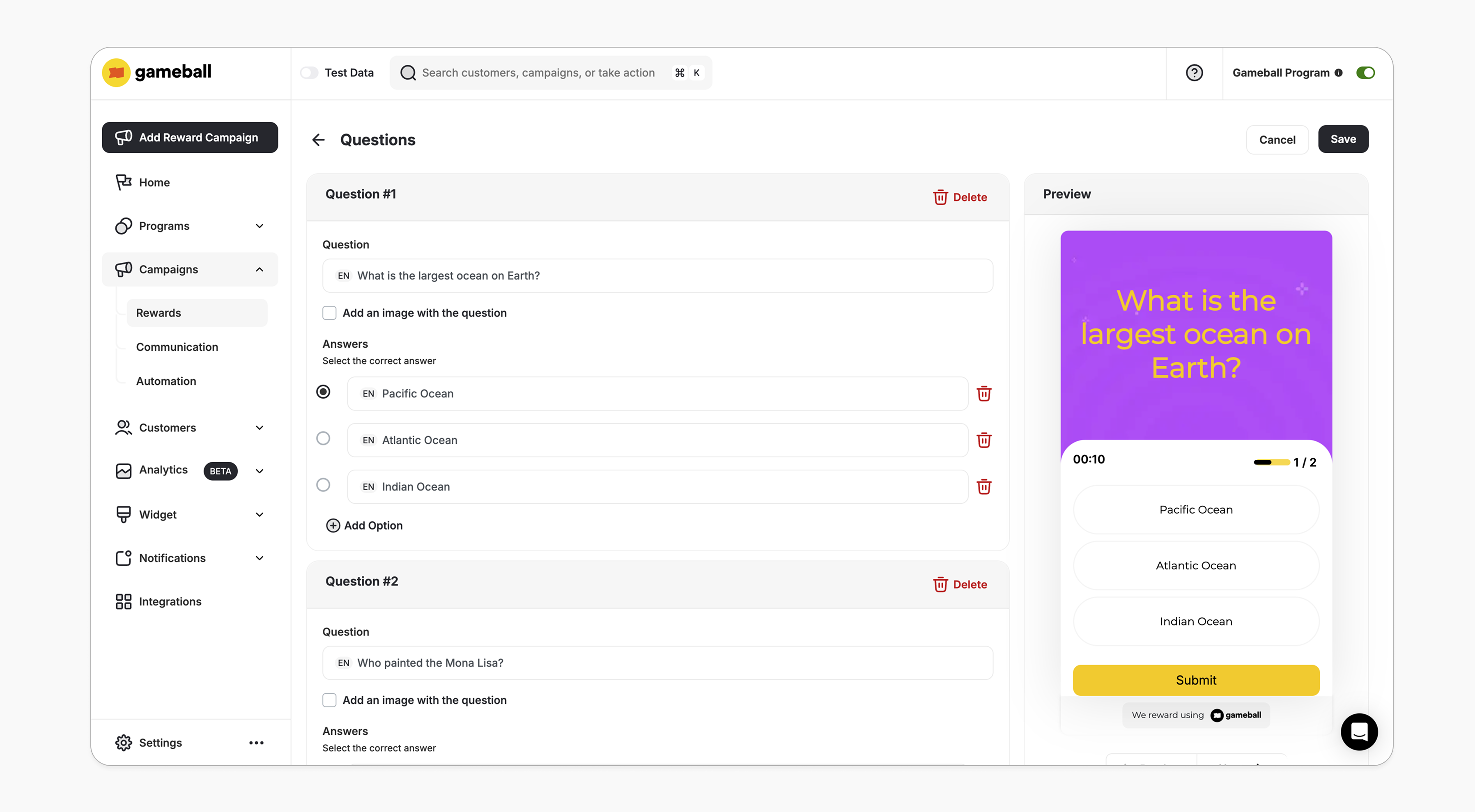The height and width of the screenshot is (812, 1475).
Task: Save the quiz questions
Action: pyautogui.click(x=1343, y=139)
